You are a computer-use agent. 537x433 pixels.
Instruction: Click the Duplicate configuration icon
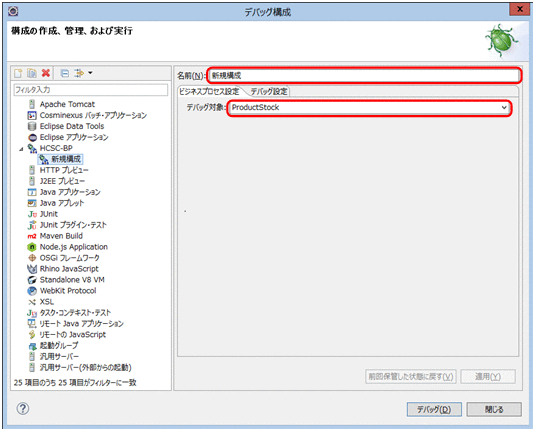coord(32,73)
